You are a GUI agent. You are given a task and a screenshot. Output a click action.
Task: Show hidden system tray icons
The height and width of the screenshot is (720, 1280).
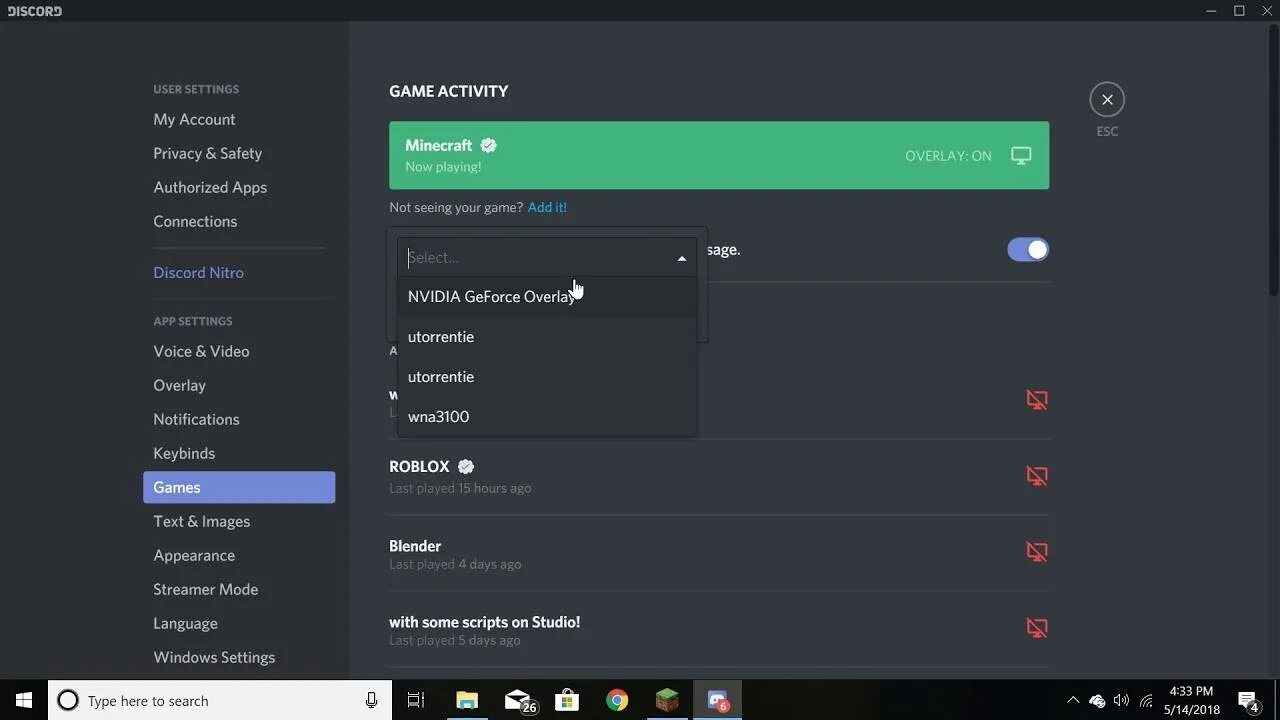(1073, 700)
